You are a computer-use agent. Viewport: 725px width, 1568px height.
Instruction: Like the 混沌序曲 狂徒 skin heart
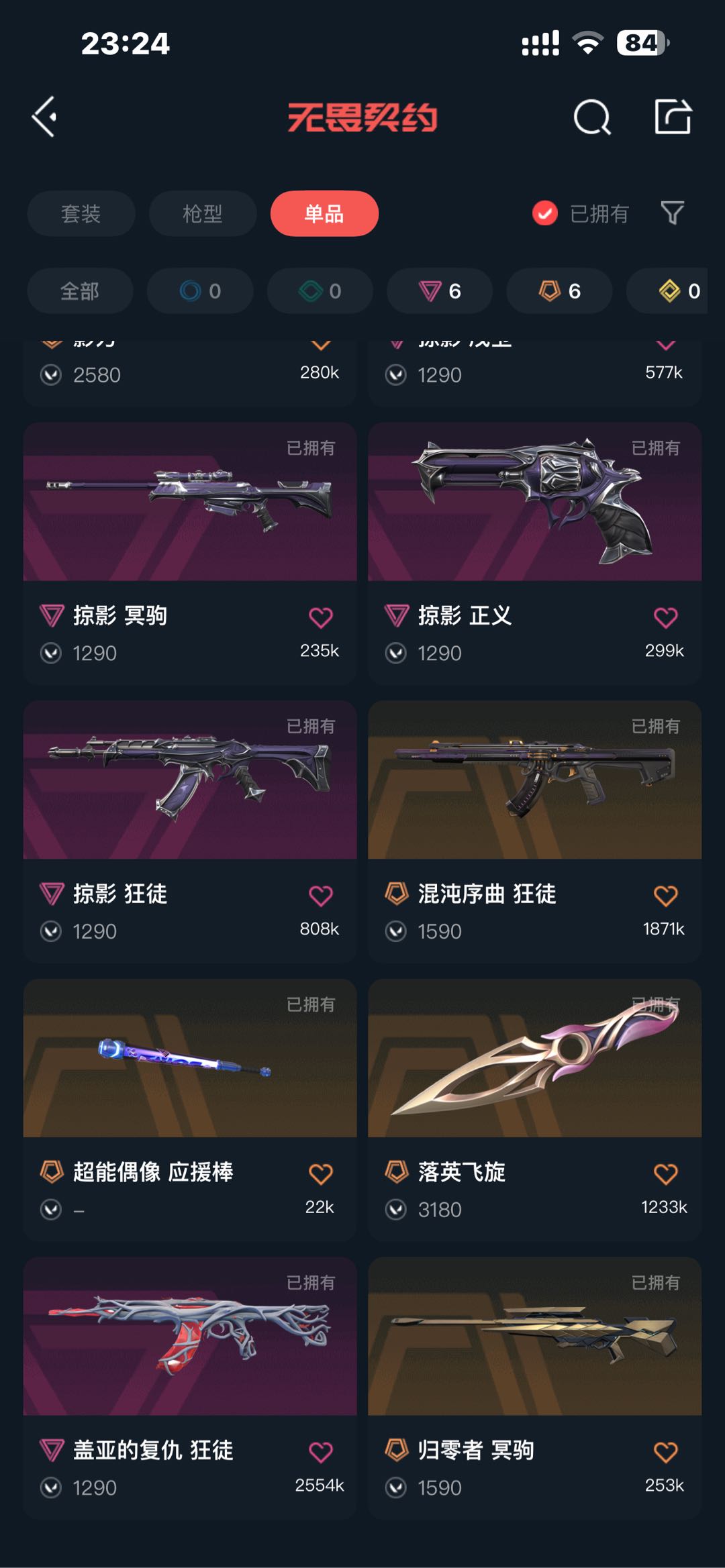click(x=665, y=896)
